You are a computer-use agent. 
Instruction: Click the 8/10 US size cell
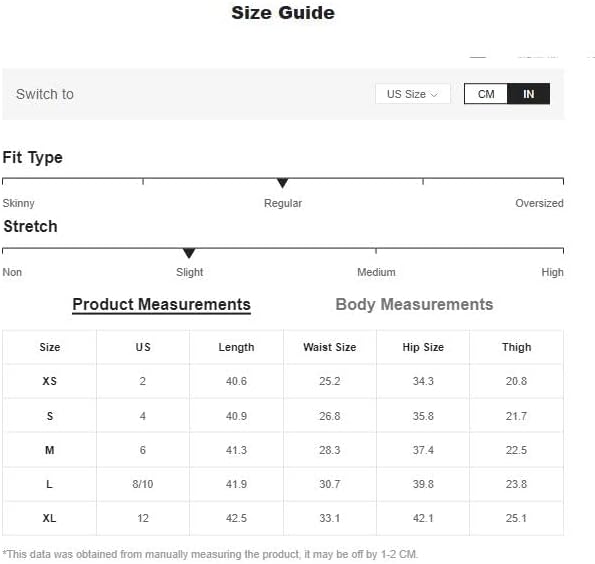pos(143,484)
